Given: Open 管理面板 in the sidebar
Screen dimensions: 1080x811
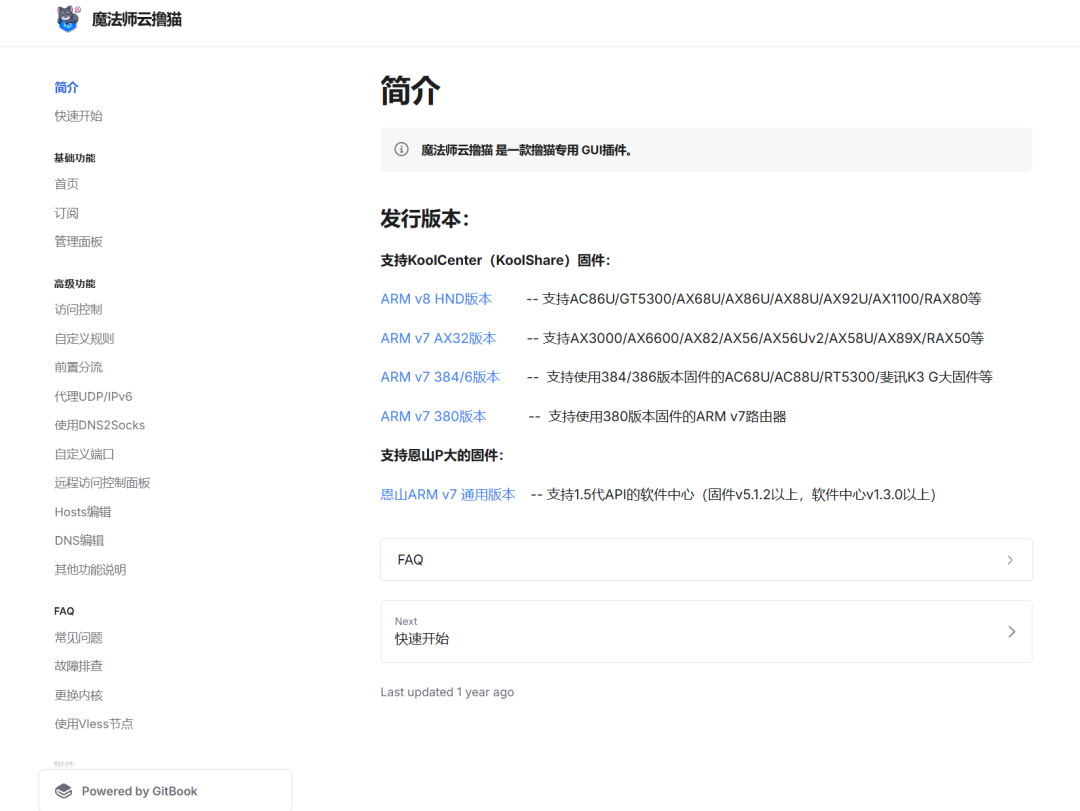Looking at the screenshot, I should pyautogui.click(x=79, y=241).
